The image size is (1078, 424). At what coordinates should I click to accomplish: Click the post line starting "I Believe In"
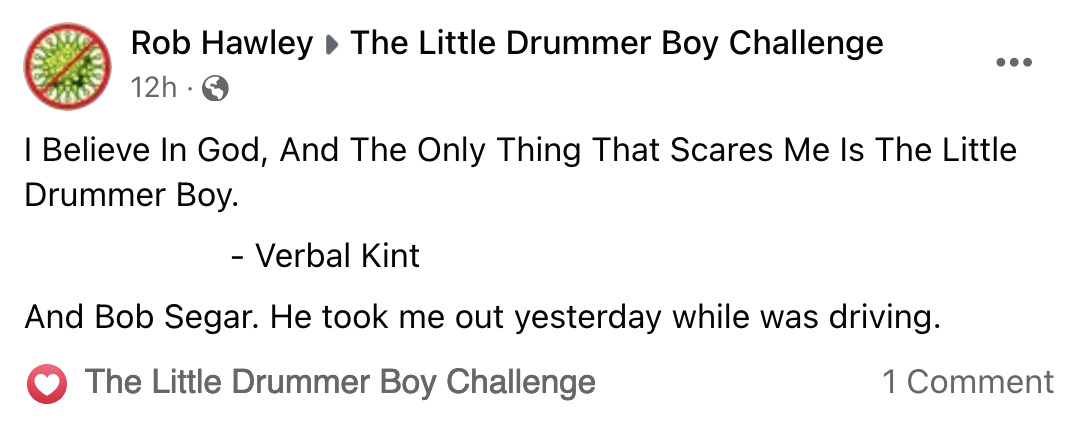pos(520,151)
